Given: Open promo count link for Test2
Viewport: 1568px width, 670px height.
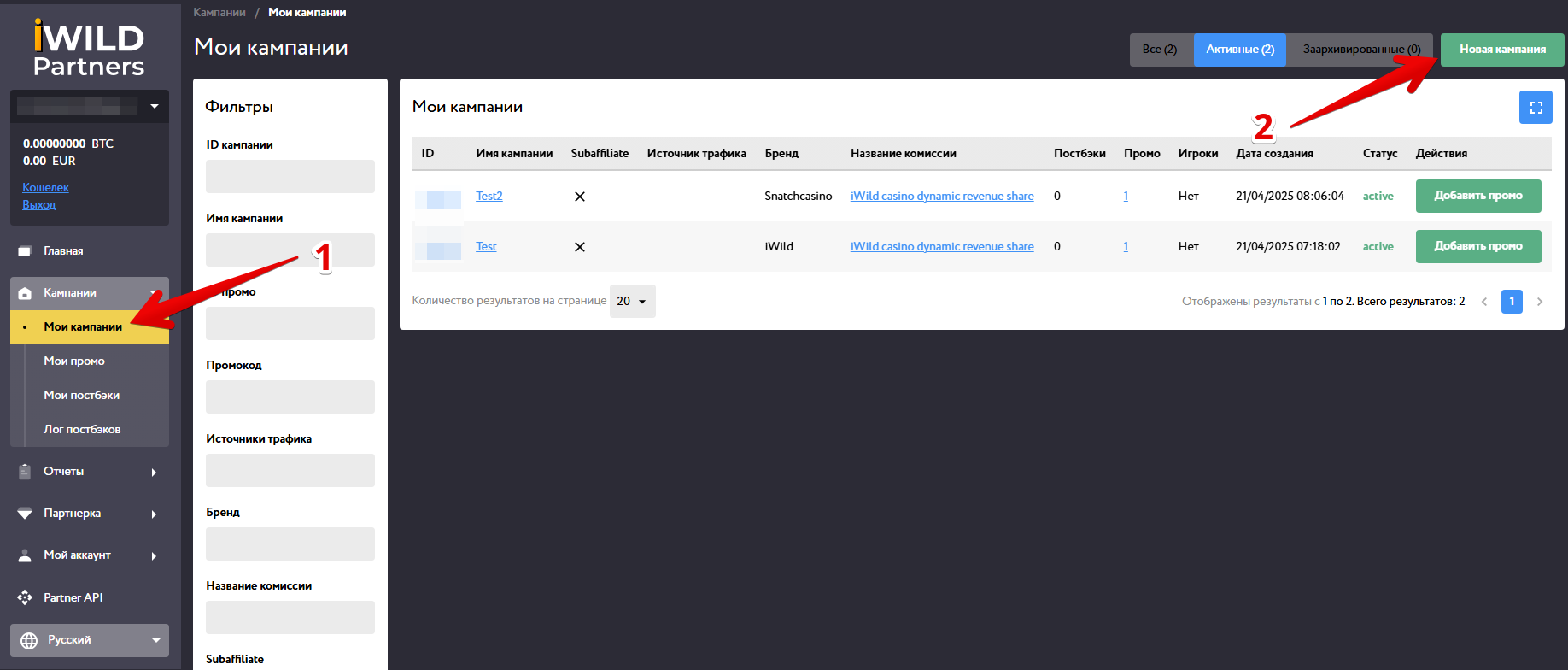Looking at the screenshot, I should tap(1126, 196).
